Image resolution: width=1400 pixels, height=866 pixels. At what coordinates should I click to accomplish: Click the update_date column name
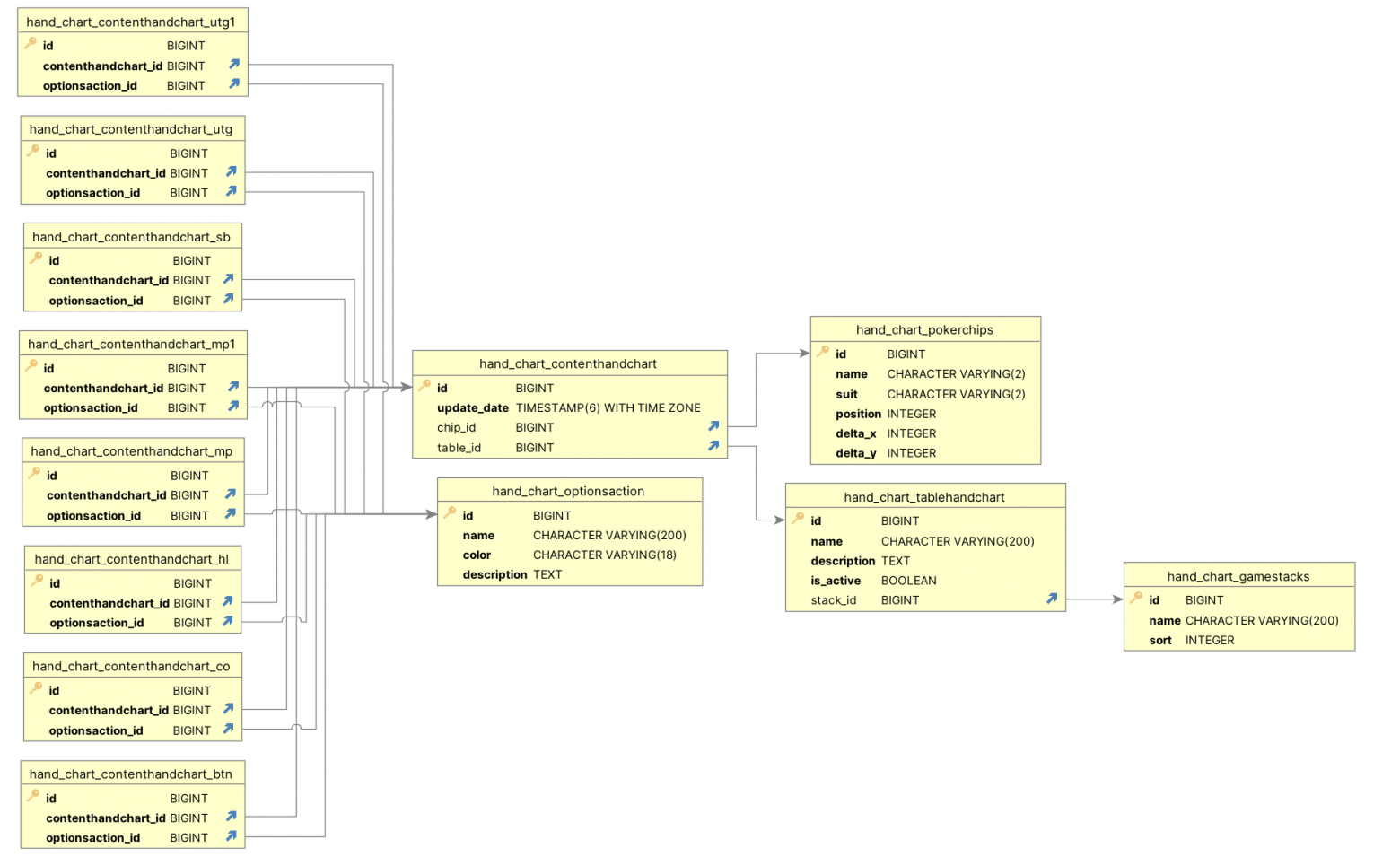pyautogui.click(x=473, y=408)
